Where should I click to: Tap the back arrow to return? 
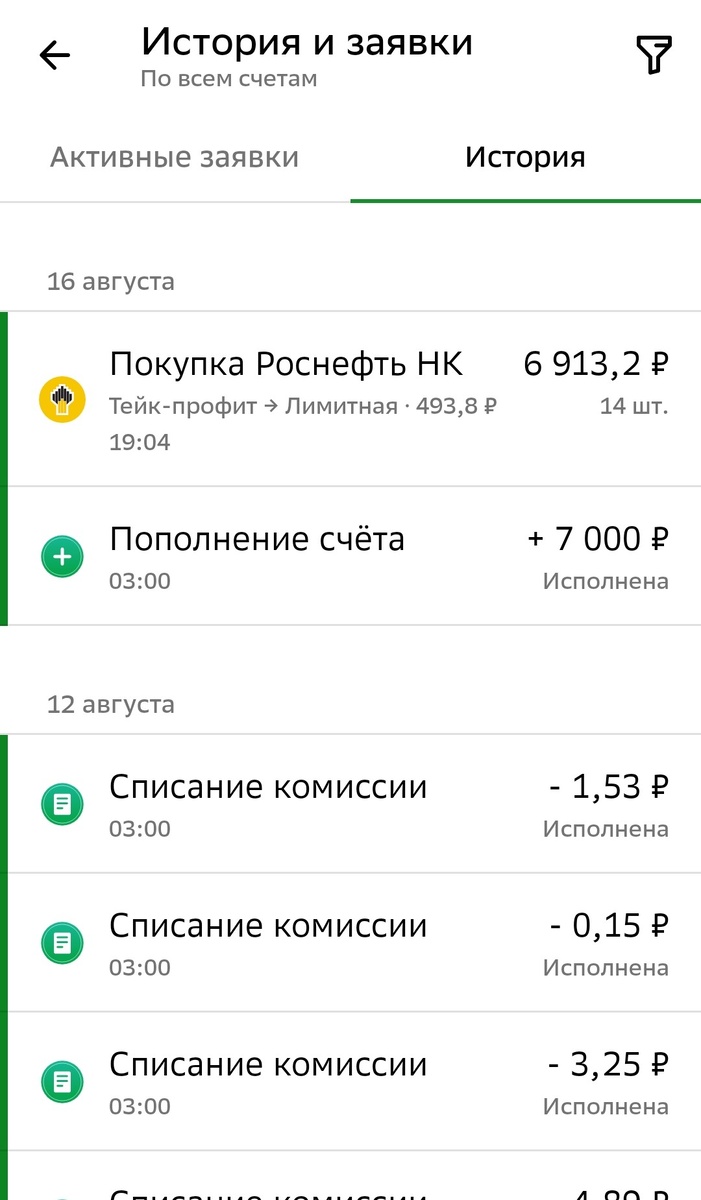(55, 55)
